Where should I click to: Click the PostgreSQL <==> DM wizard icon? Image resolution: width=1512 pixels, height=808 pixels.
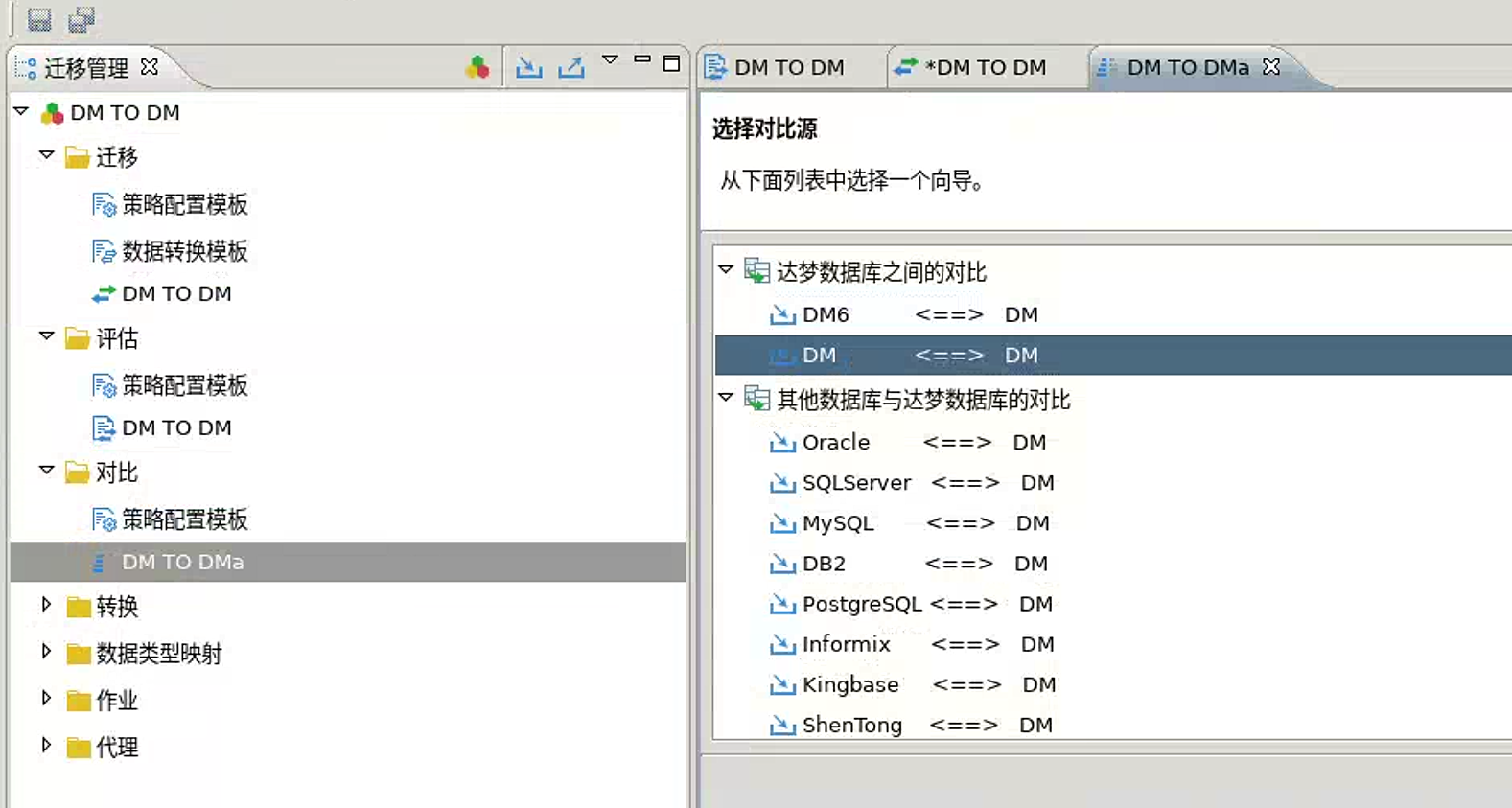click(782, 603)
